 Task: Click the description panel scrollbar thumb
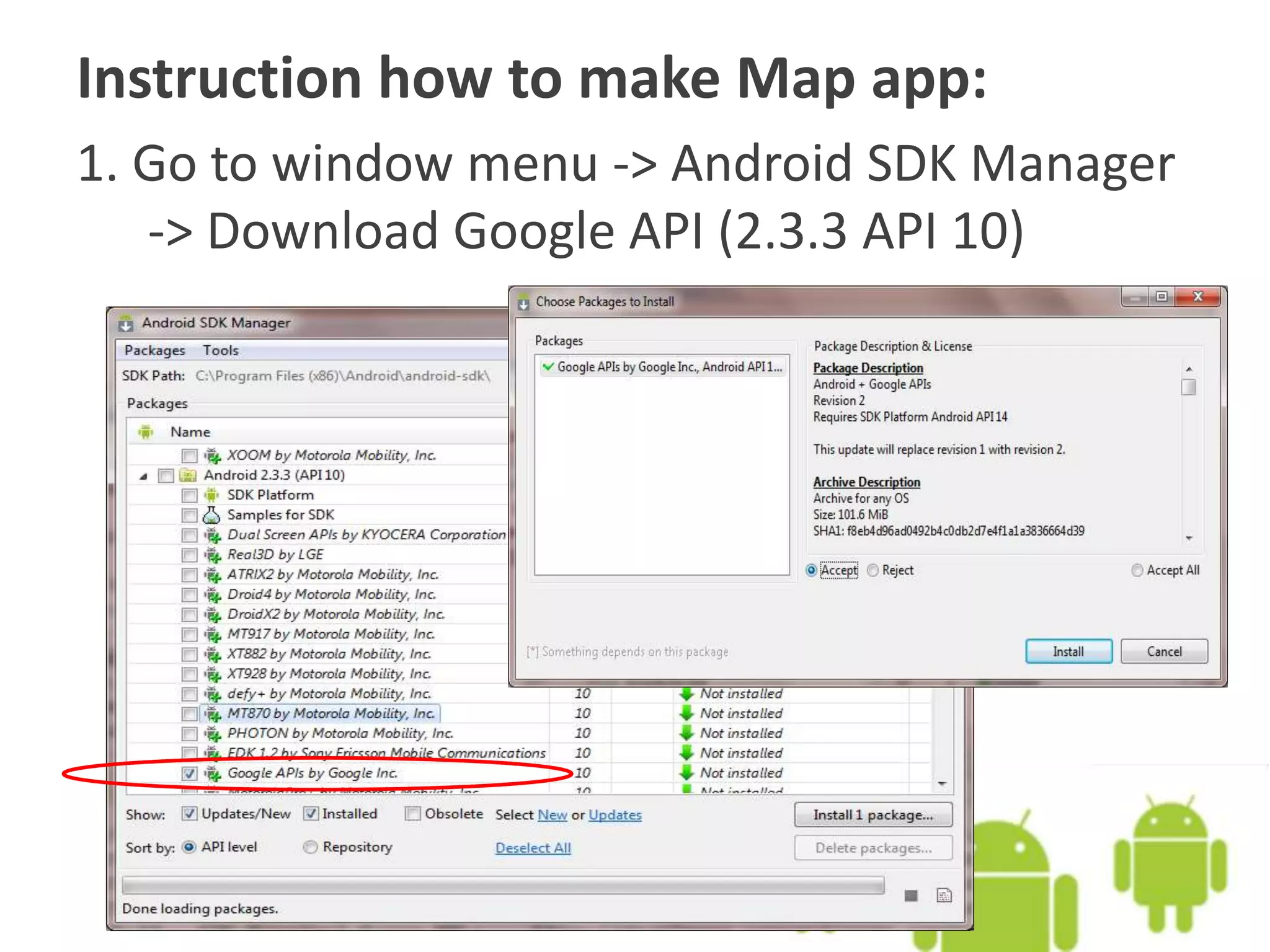click(x=1189, y=387)
